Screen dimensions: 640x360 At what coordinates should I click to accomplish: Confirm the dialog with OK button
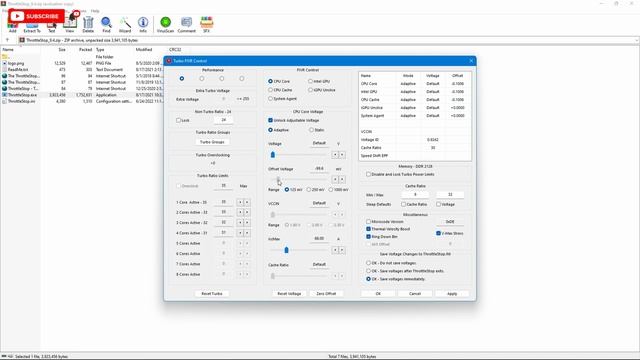[378, 293]
